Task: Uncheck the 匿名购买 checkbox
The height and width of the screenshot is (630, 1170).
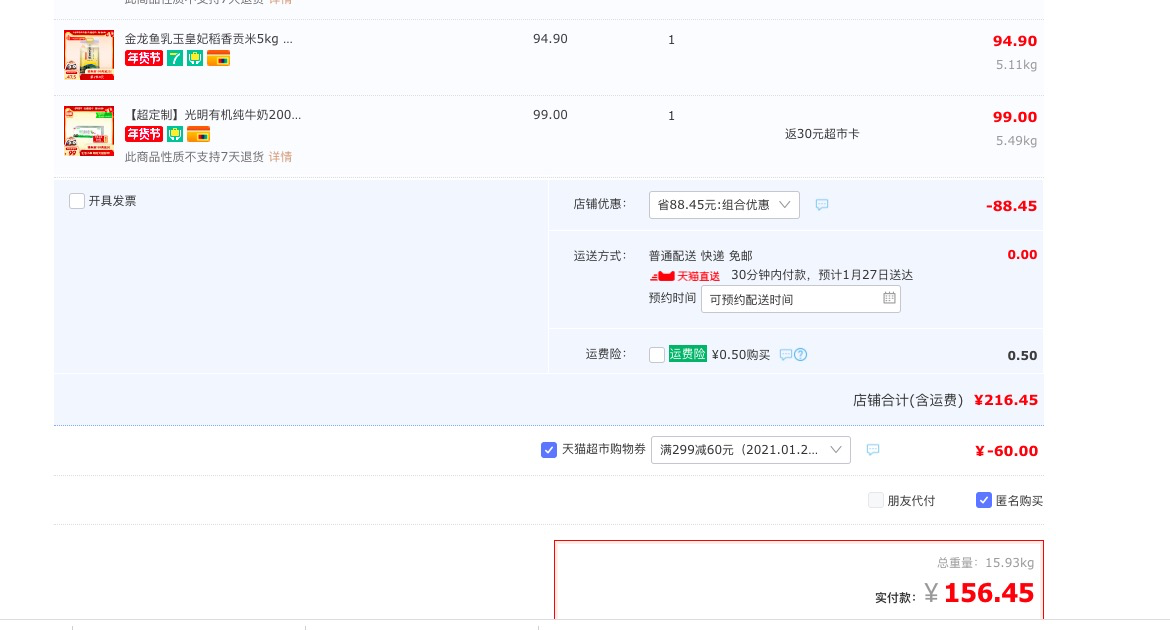Action: click(983, 500)
